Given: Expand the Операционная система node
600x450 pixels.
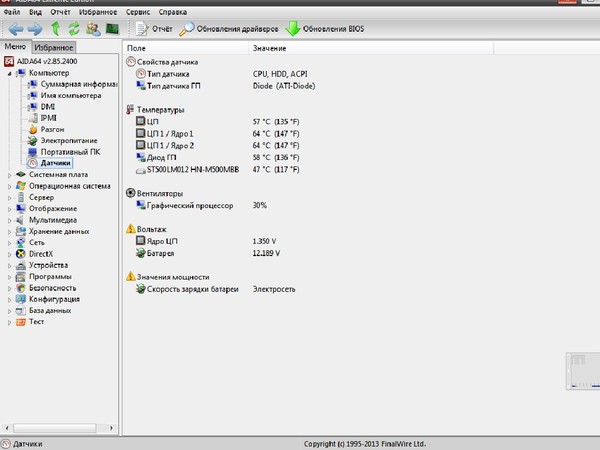Looking at the screenshot, I should 10,186.
